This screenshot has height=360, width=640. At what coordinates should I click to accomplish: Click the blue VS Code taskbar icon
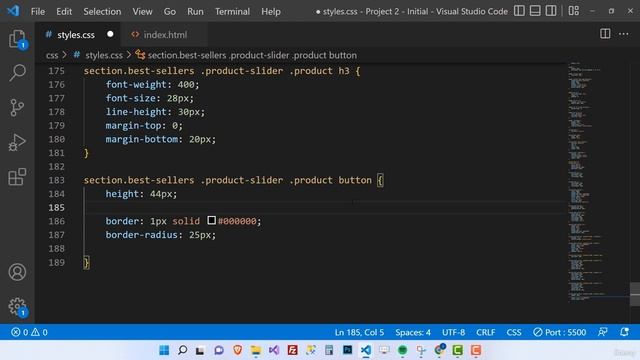coord(366,350)
